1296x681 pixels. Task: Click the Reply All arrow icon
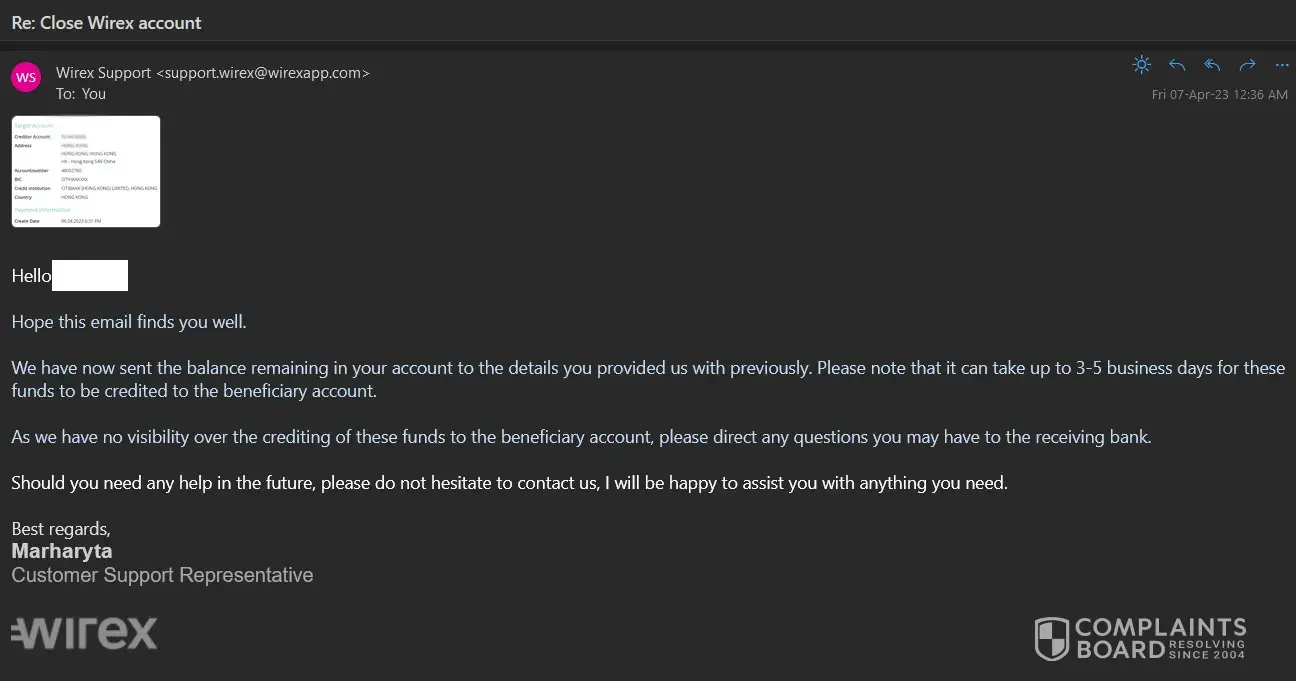[x=1212, y=65]
